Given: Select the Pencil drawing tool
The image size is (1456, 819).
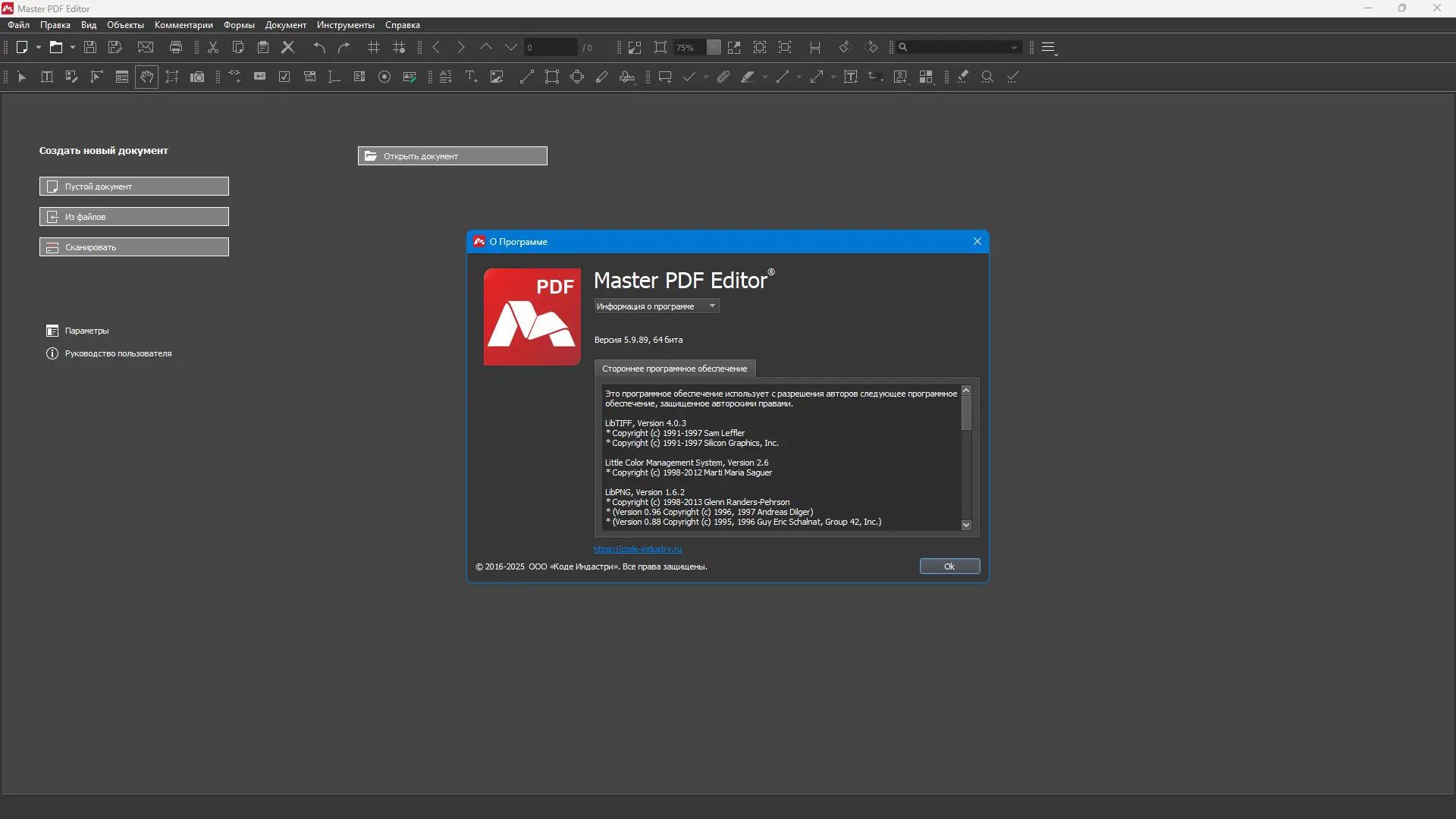Looking at the screenshot, I should click(602, 77).
